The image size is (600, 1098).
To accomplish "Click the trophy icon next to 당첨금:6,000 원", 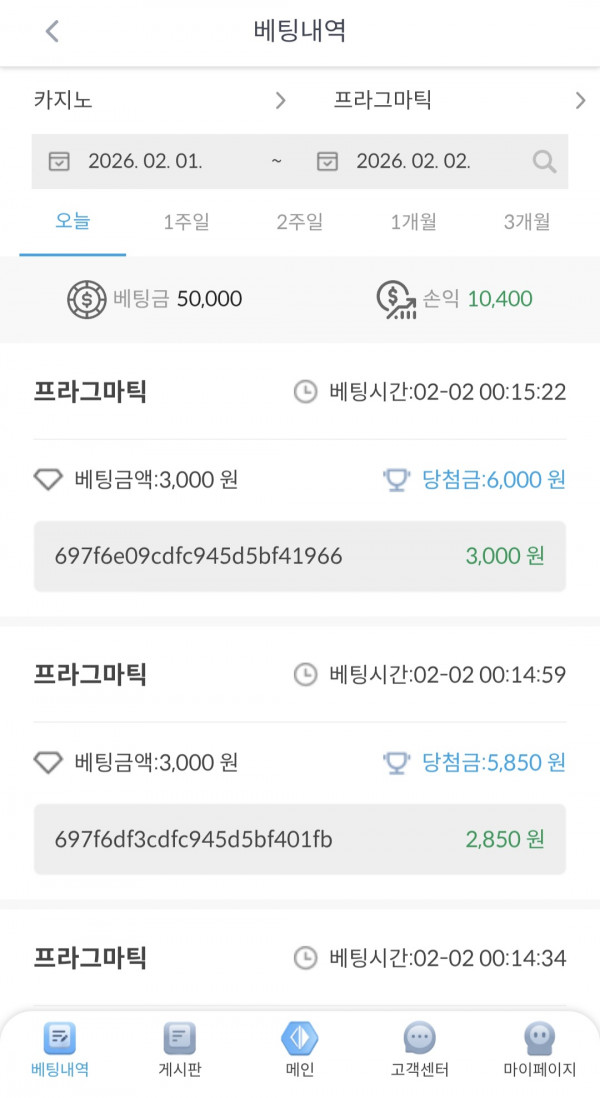I will (x=394, y=480).
